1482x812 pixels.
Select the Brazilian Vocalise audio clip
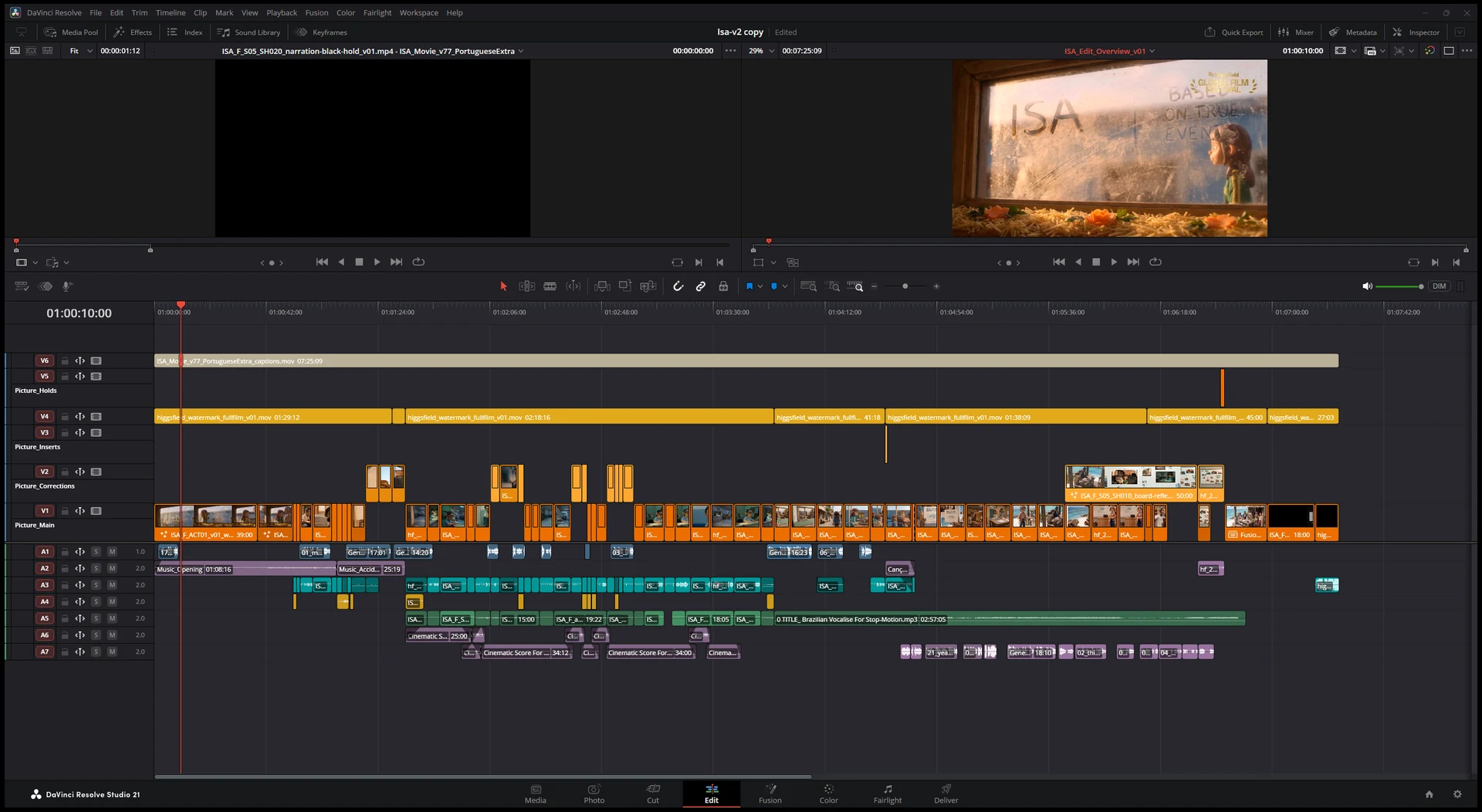tap(1010, 618)
